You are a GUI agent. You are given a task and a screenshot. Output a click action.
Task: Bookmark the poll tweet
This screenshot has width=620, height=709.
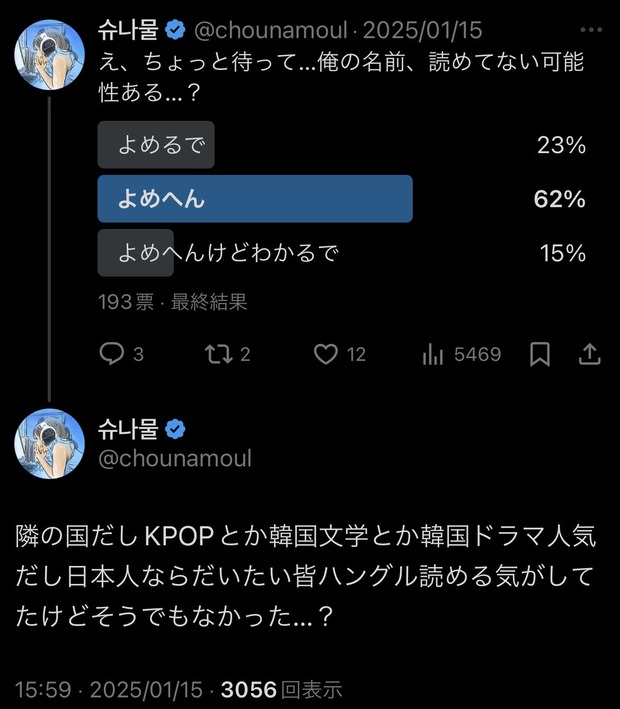(x=540, y=354)
